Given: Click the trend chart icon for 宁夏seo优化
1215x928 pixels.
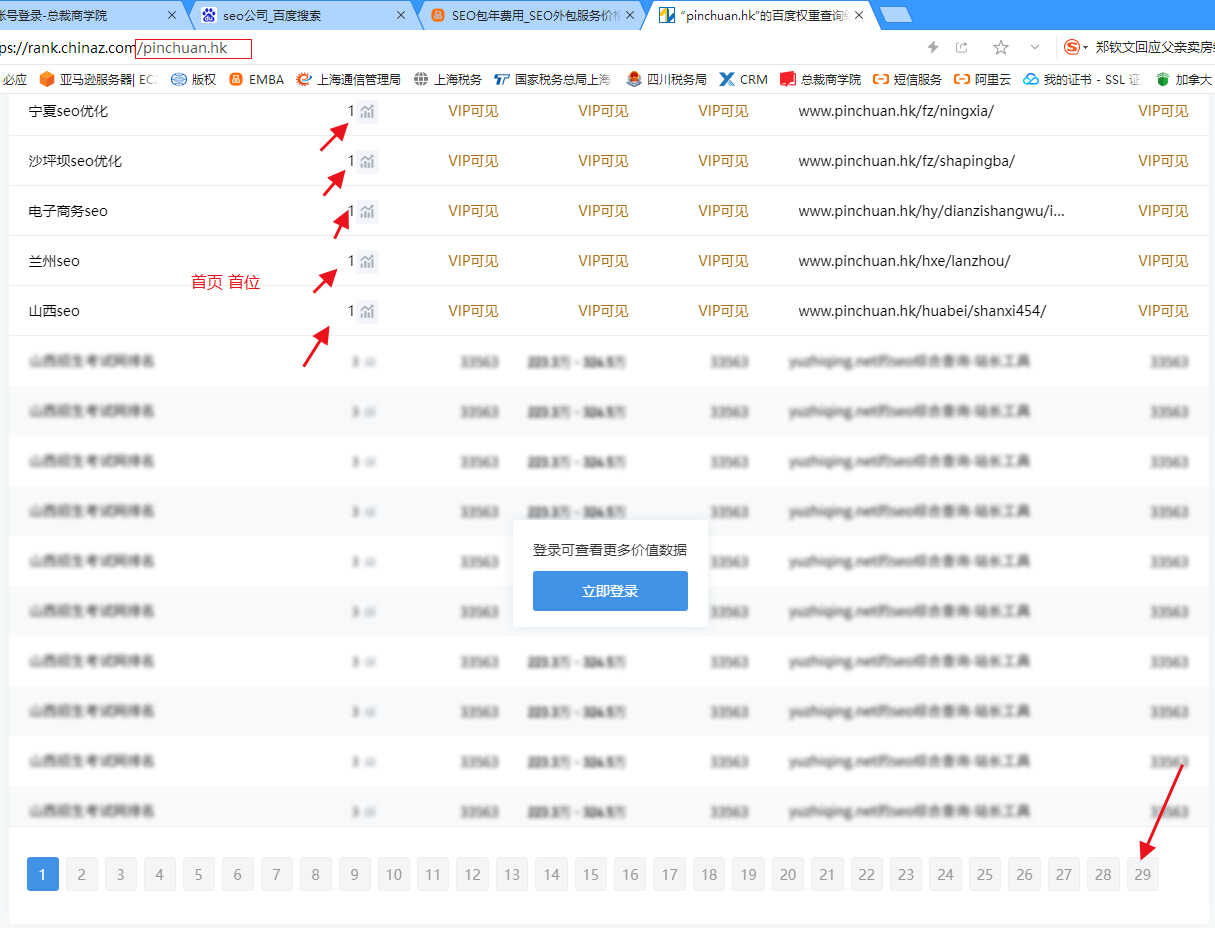Looking at the screenshot, I should coord(368,111).
